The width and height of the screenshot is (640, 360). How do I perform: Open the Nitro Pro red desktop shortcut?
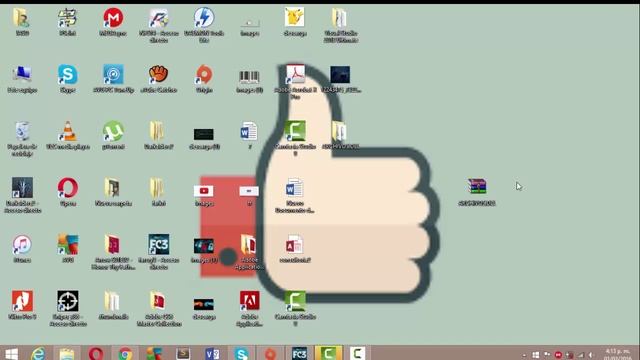pos(22,302)
